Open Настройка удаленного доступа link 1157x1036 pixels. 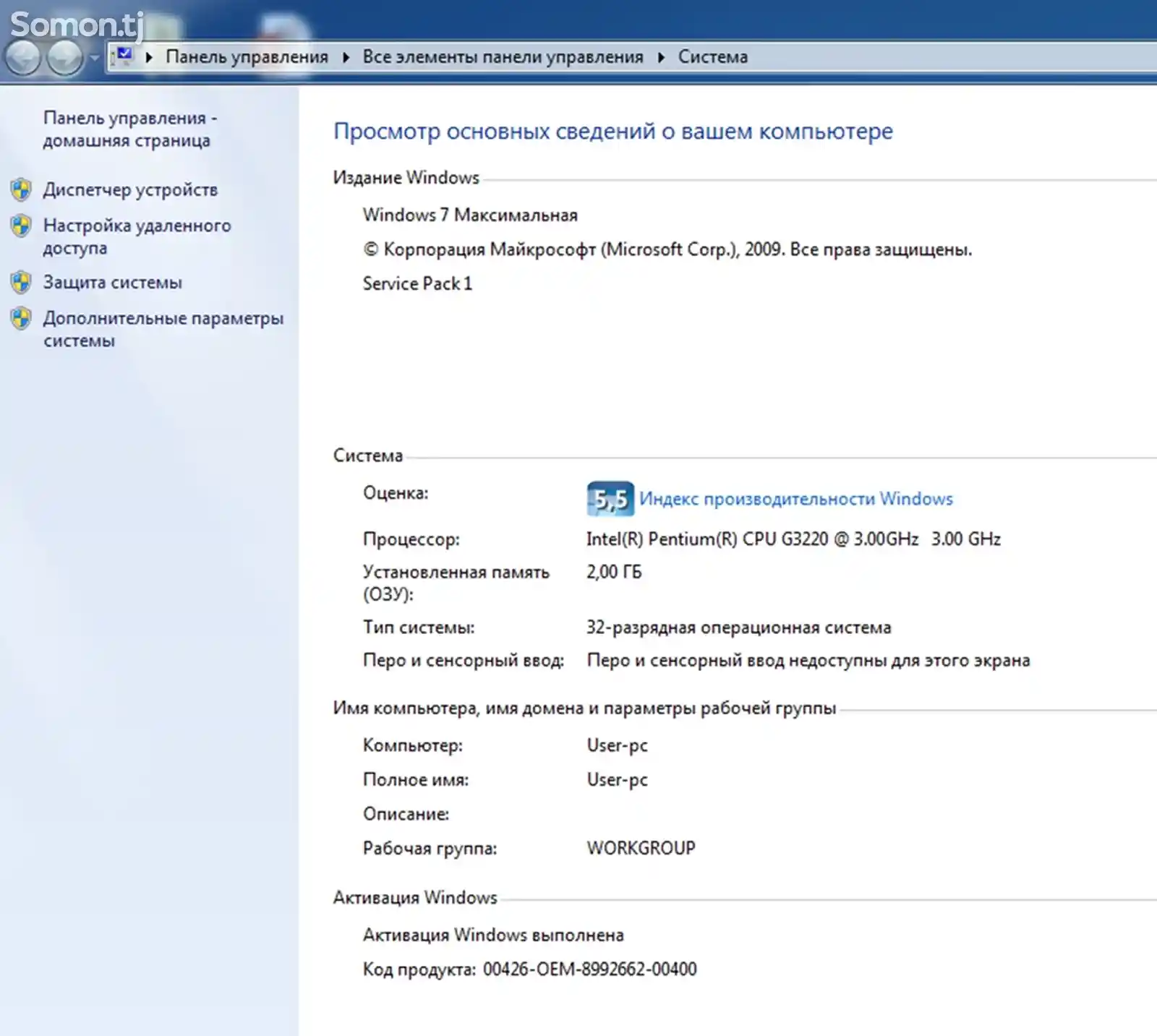pos(137,236)
